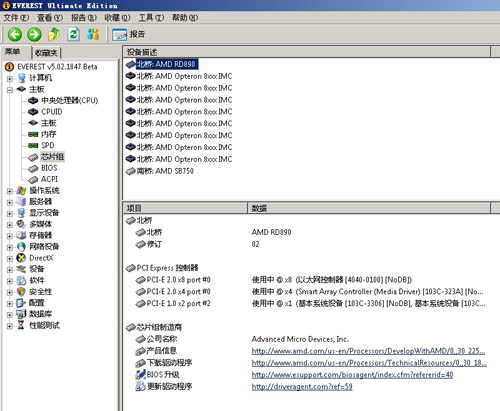Screen dimensions: 500x411
Task: Click the 报告 report toolbar button
Action: [x=129, y=34]
